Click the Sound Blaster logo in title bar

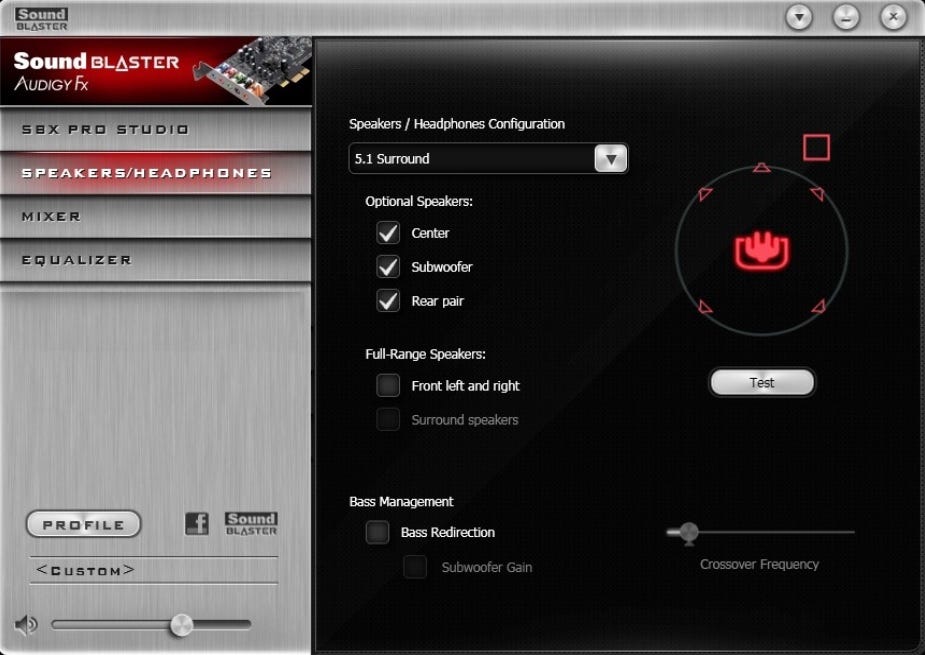(41, 19)
